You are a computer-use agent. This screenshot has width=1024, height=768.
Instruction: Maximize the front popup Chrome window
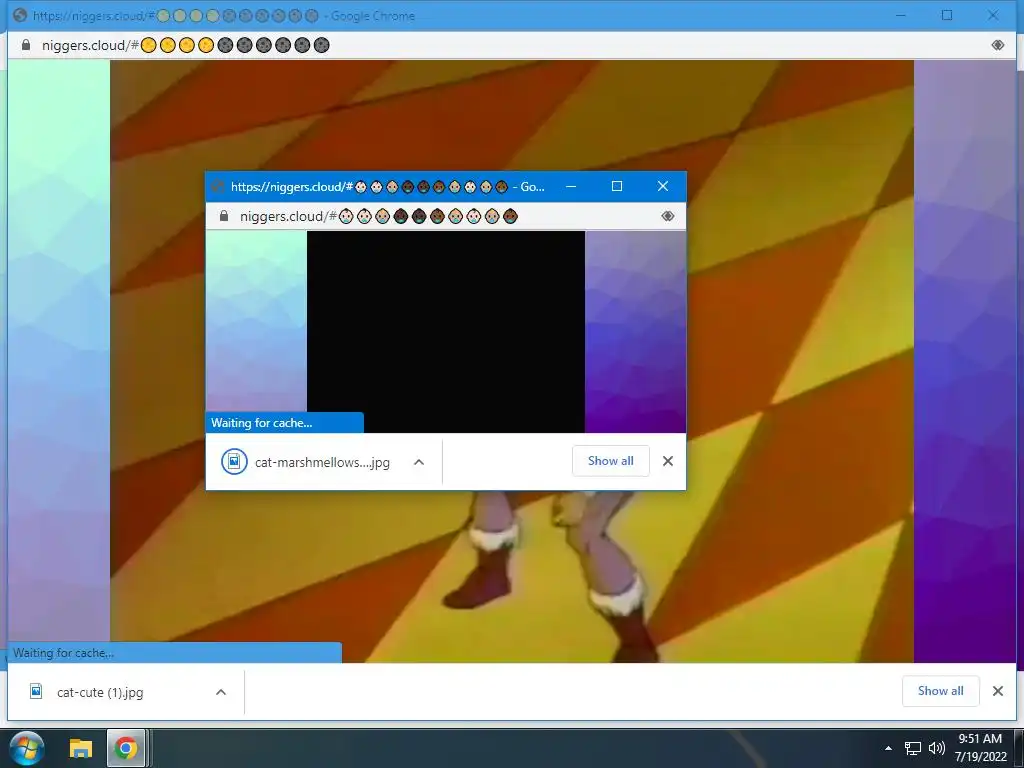[x=616, y=186]
